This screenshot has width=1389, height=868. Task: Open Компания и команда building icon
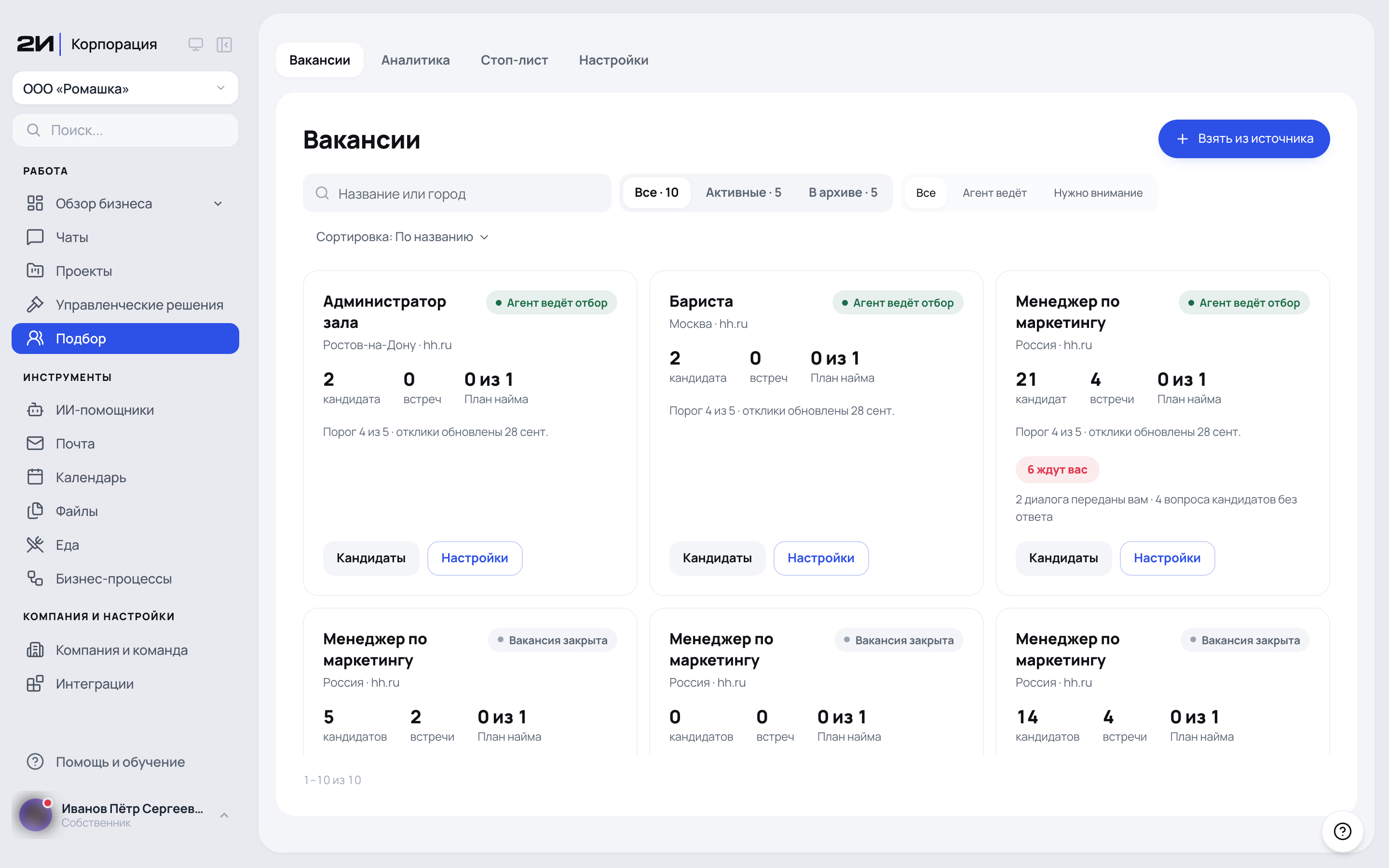click(35, 650)
